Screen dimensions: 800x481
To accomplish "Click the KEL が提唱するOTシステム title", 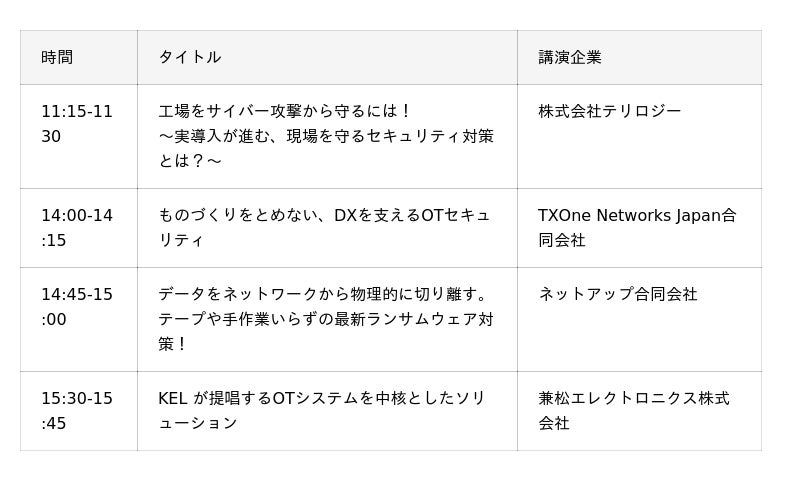I will pyautogui.click(x=322, y=398).
